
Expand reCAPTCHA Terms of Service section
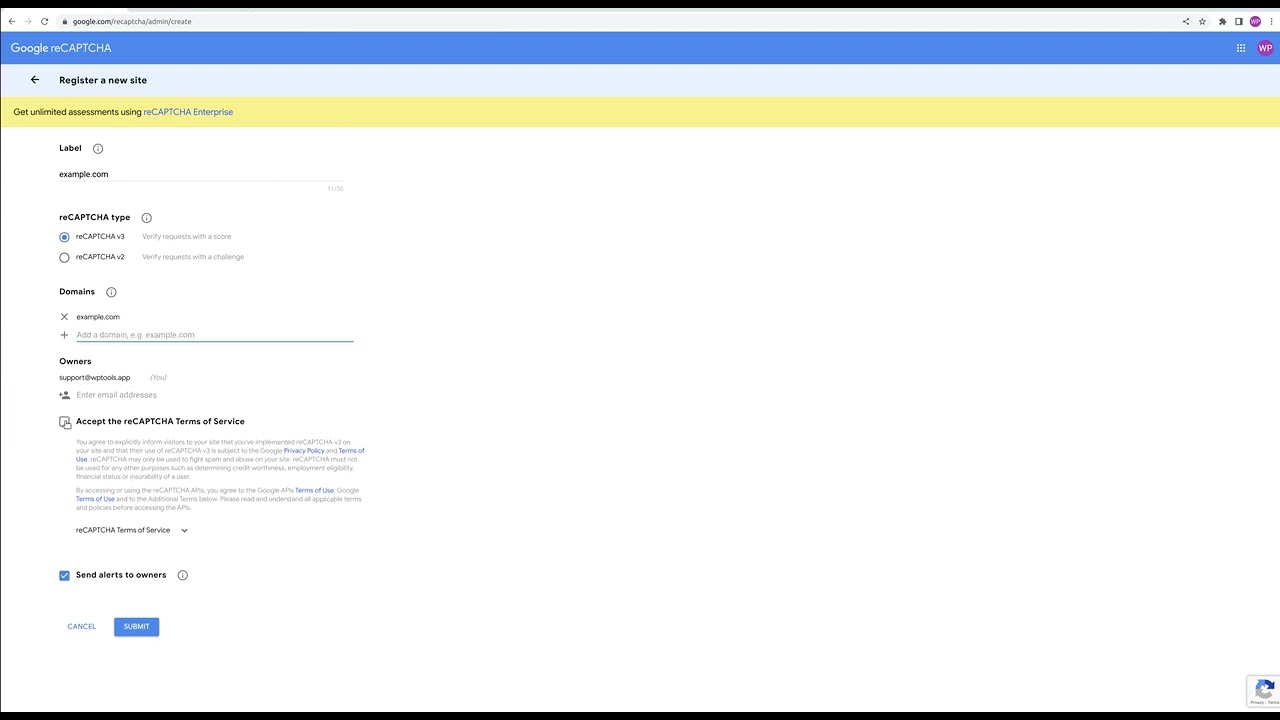coord(132,530)
